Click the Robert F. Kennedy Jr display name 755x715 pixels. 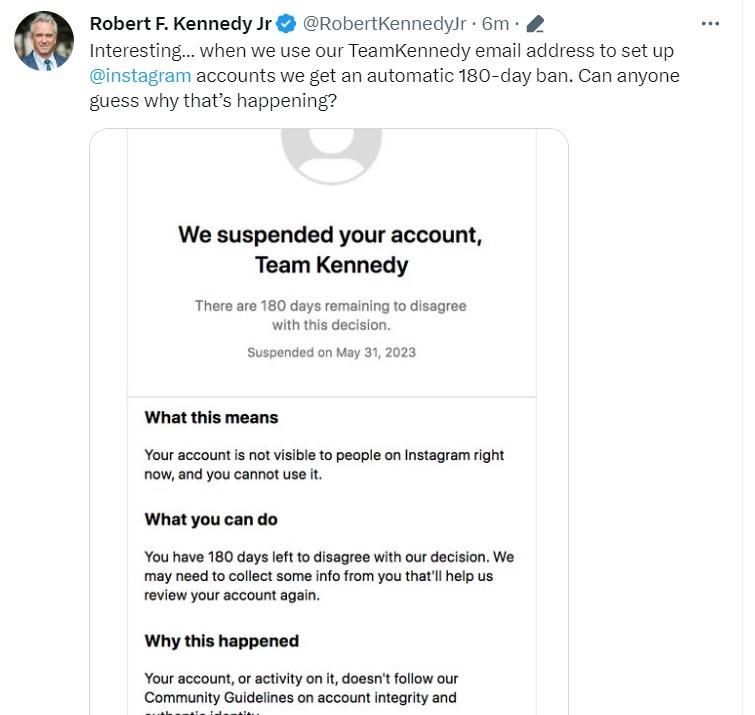[x=181, y=23]
